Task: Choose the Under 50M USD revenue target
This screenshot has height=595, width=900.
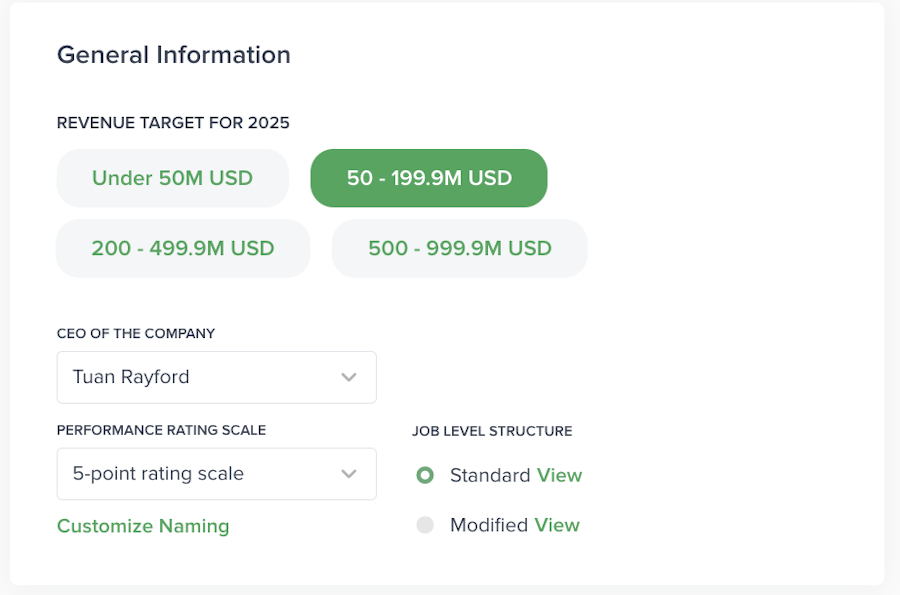Action: click(172, 178)
